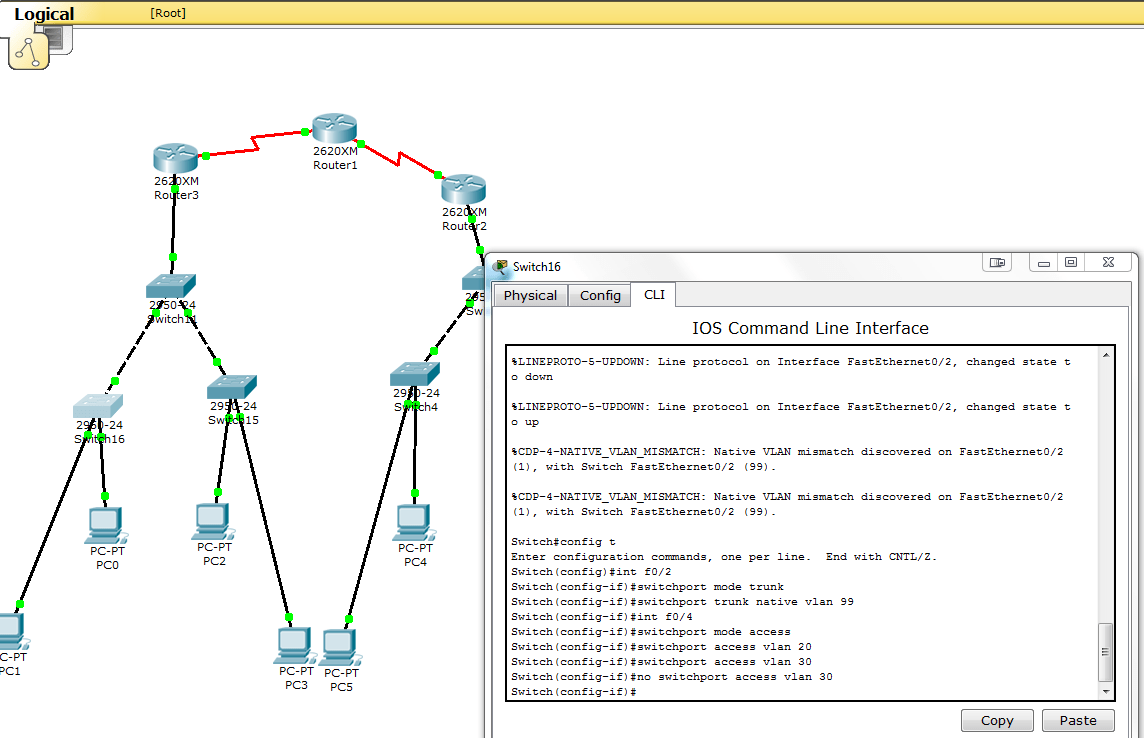Open the Switch14 2950-24 switch
This screenshot has height=738, width=1144.
point(169,285)
